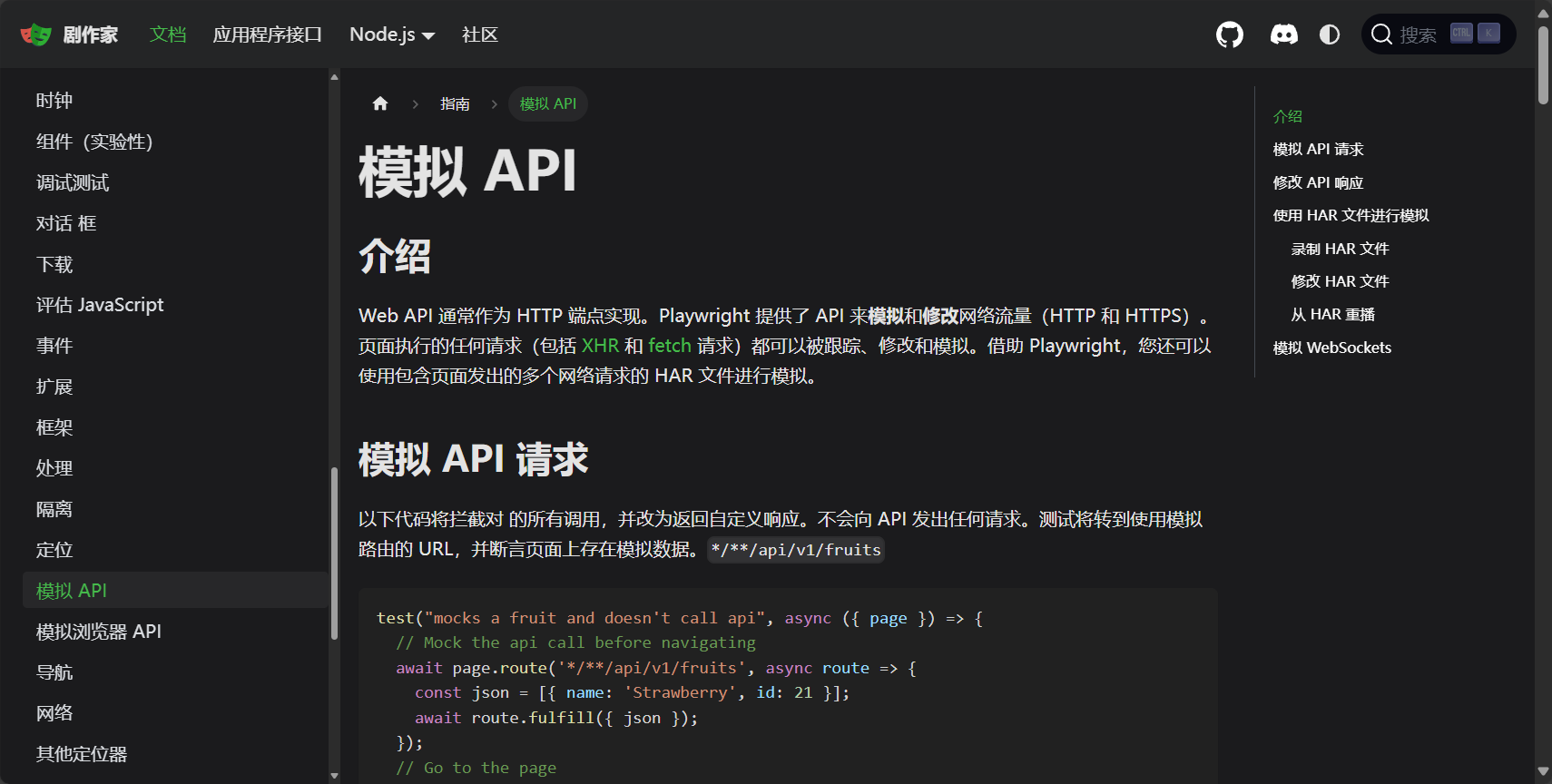
Task: Click the 模拟 API 请求 section heading
Action: coord(473,458)
